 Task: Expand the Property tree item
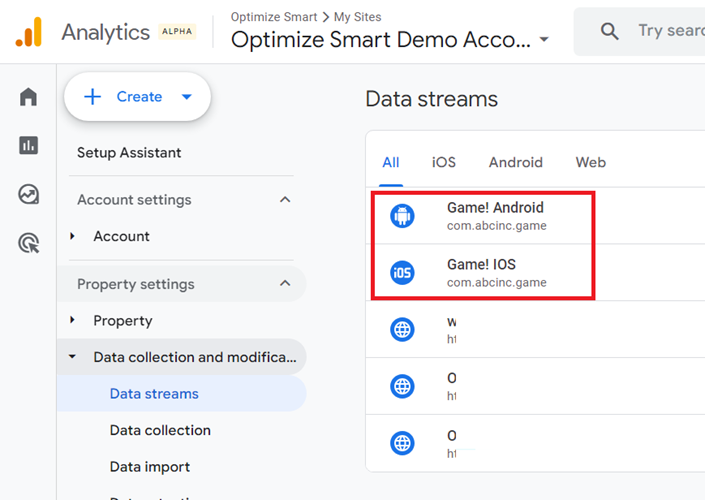pyautogui.click(x=72, y=320)
